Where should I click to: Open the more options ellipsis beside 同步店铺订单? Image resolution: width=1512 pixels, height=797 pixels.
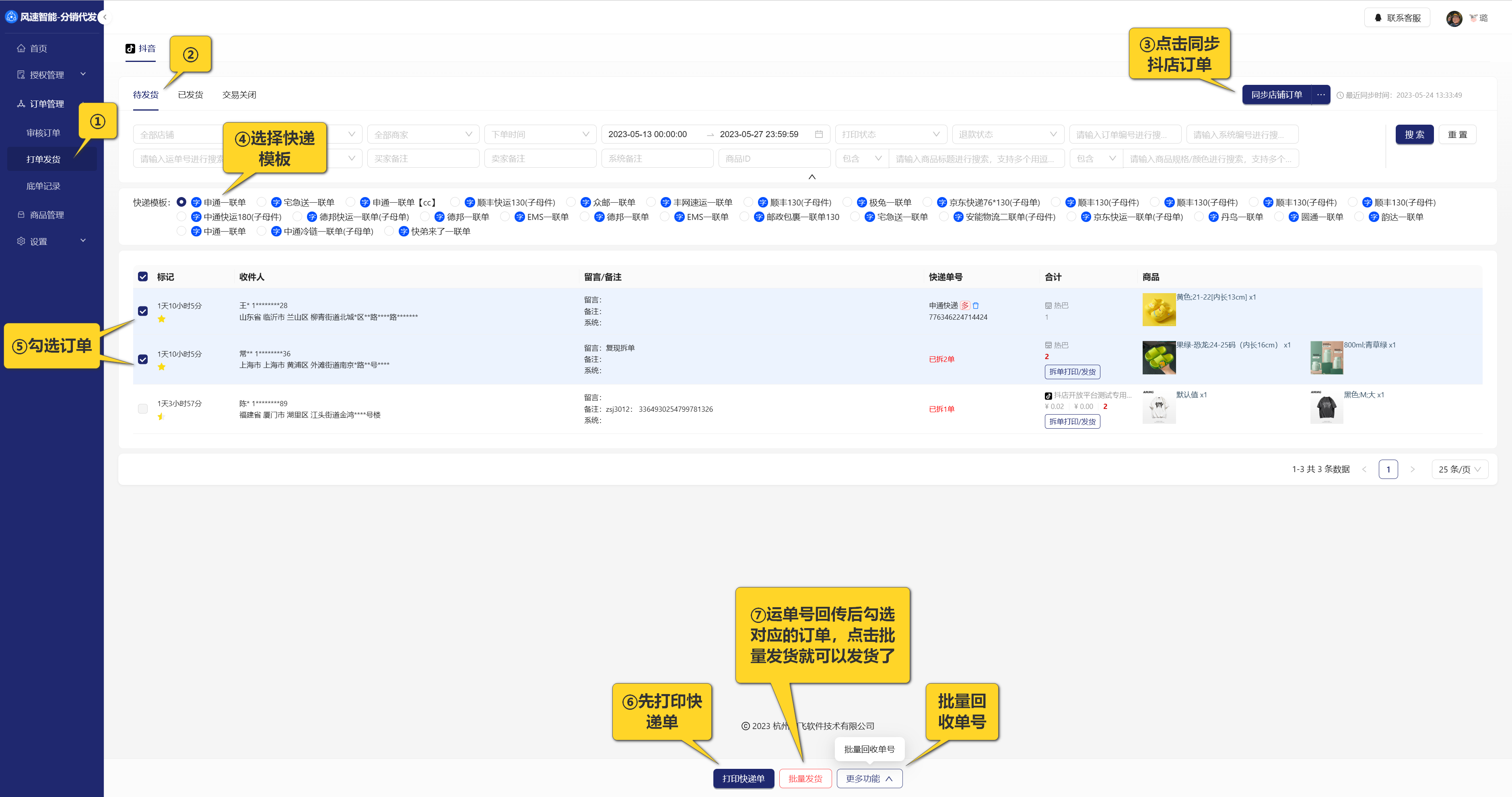1320,94
